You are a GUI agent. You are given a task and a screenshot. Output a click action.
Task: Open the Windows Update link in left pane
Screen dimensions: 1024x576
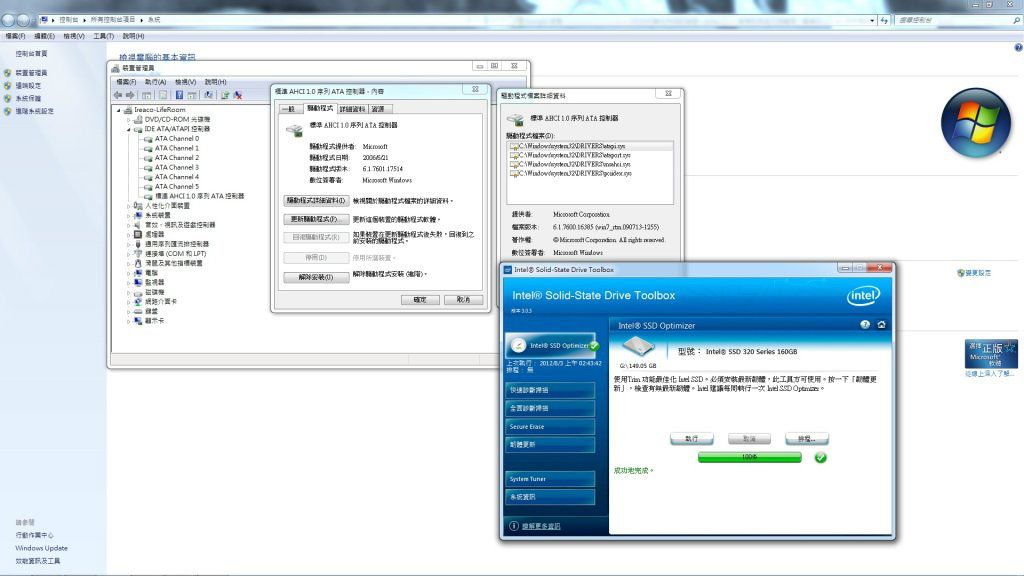(41, 548)
